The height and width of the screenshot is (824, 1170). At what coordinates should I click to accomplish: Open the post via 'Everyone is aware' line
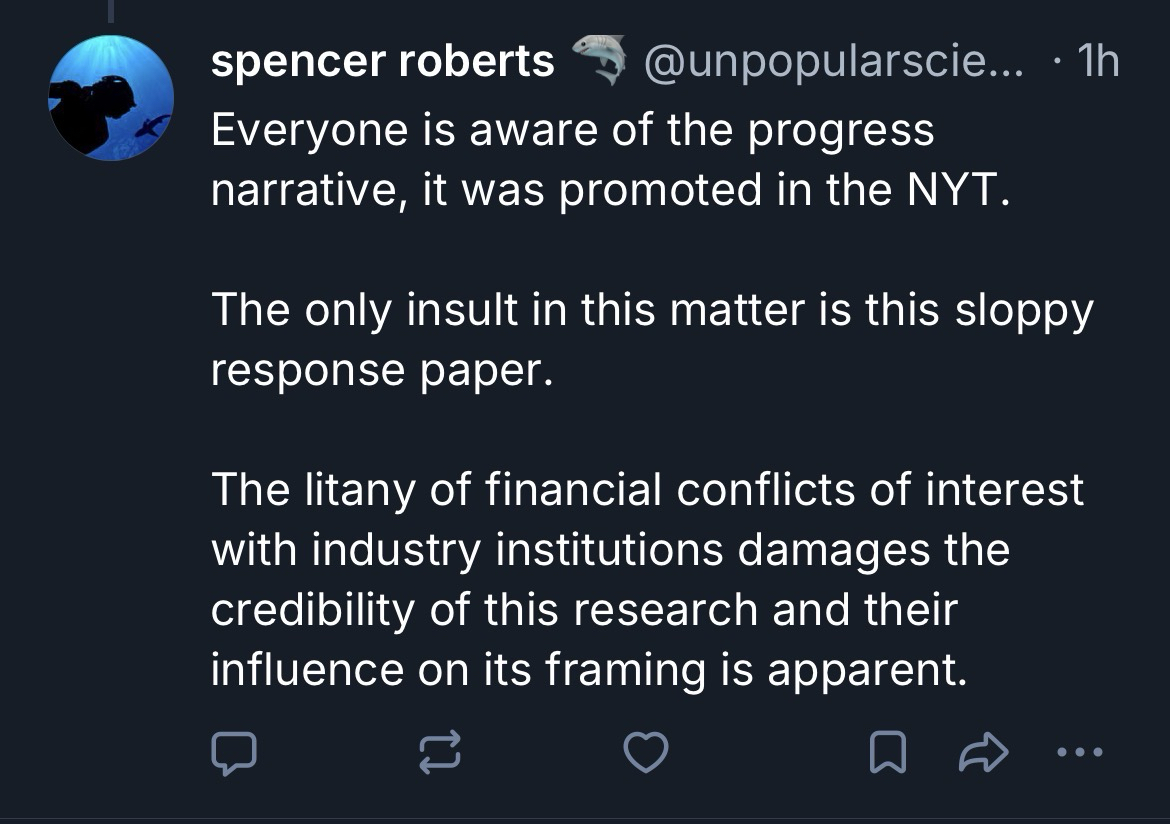point(572,131)
